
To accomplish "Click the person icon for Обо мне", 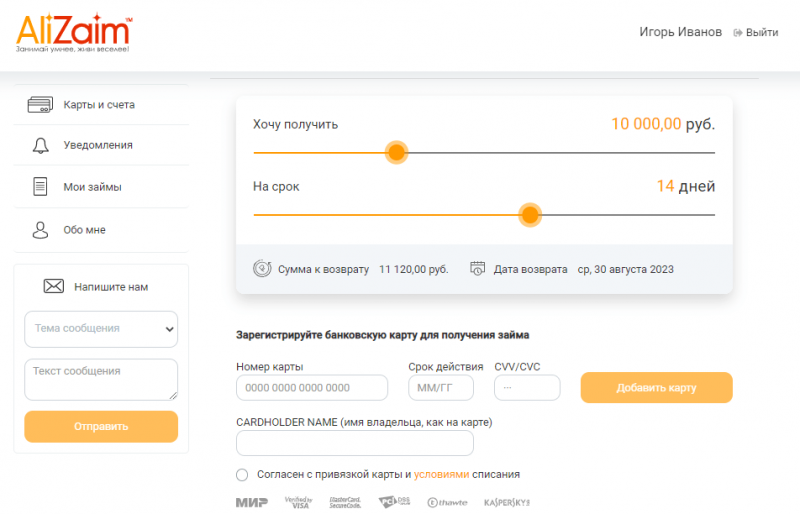I will click(40, 230).
